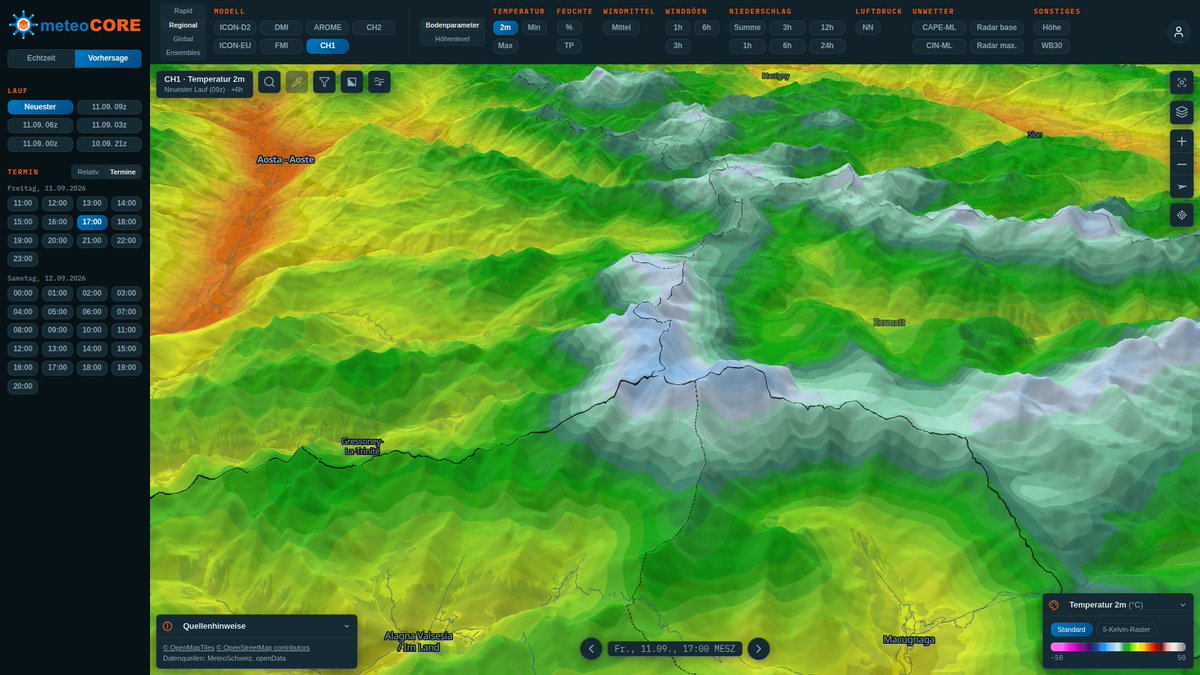Open the Ensembles model category
The height and width of the screenshot is (675, 1200).
click(x=183, y=52)
